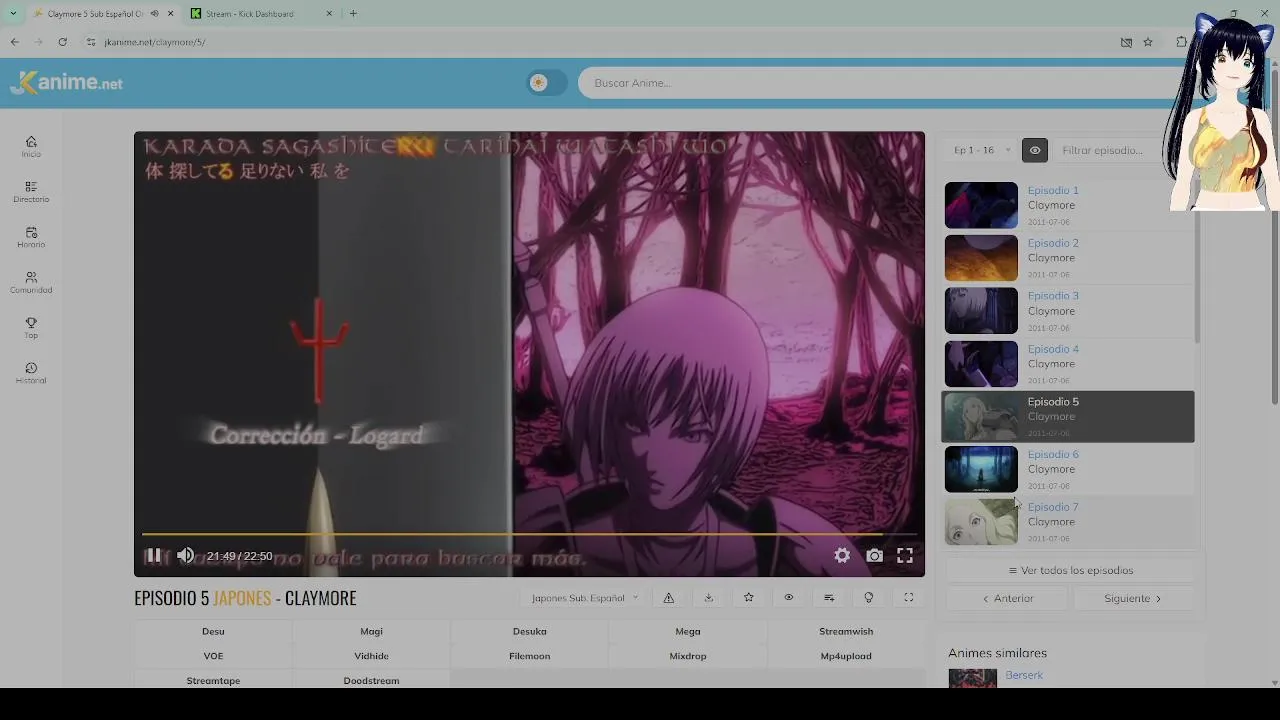Screen dimensions: 1280x720
Task: Mute the video player volume
Action: (185, 556)
